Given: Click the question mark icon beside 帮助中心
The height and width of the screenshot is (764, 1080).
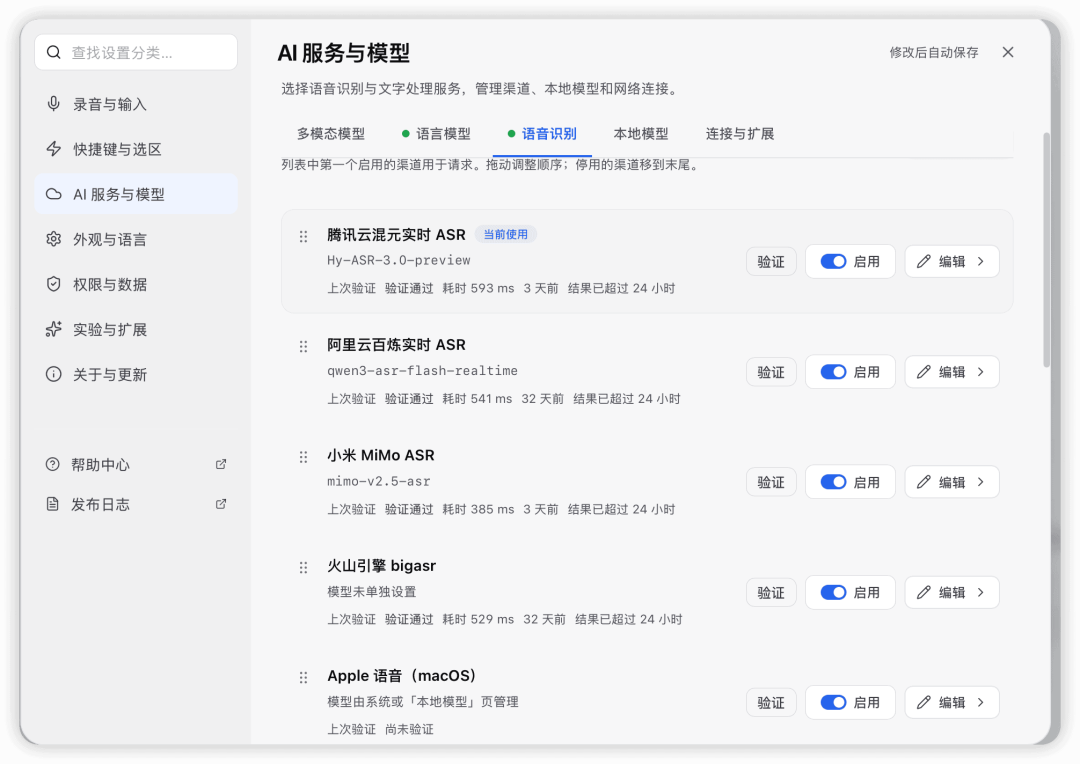Looking at the screenshot, I should 52,464.
